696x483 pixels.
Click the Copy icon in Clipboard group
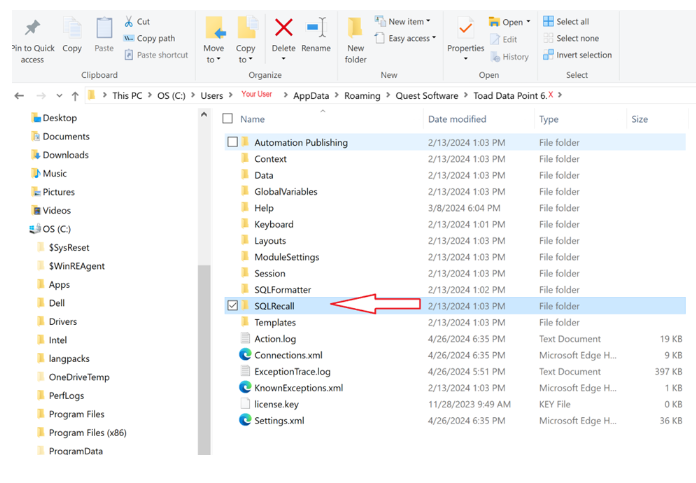tap(72, 28)
